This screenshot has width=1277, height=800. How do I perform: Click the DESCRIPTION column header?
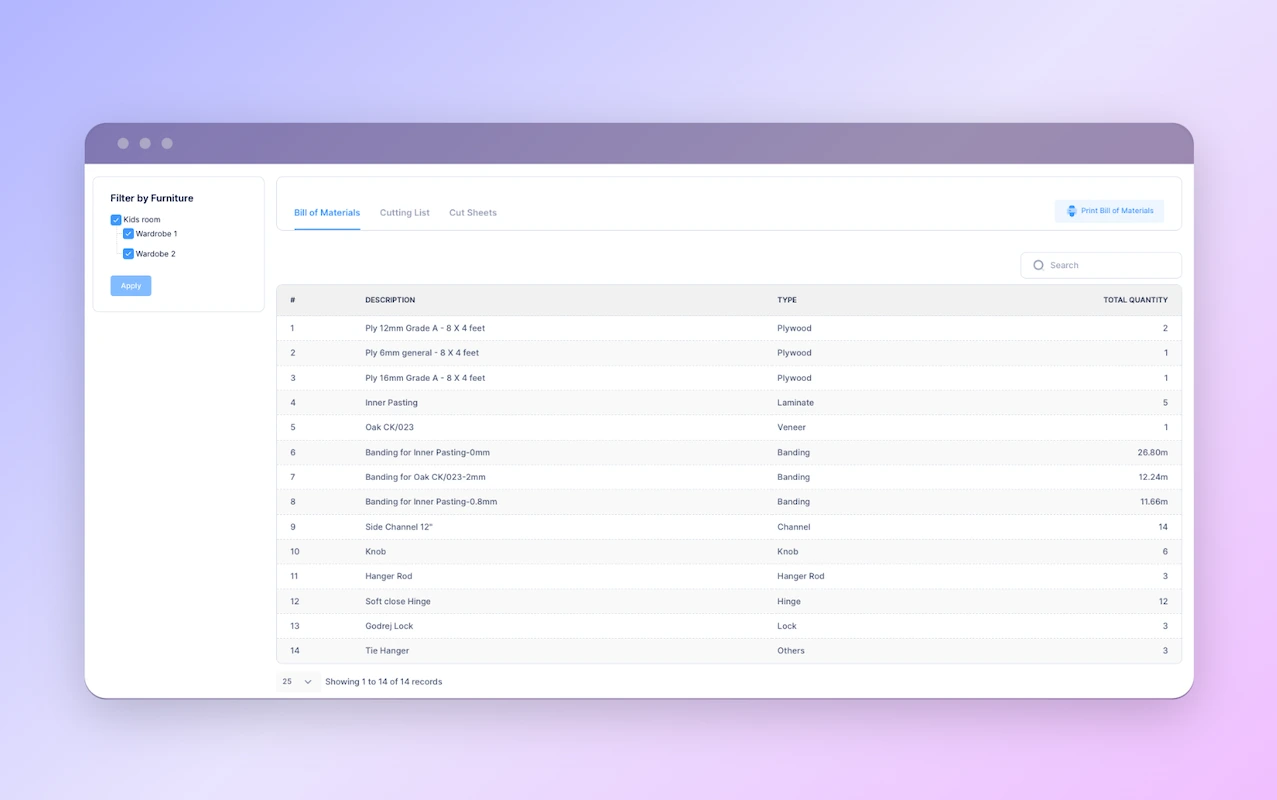(390, 299)
